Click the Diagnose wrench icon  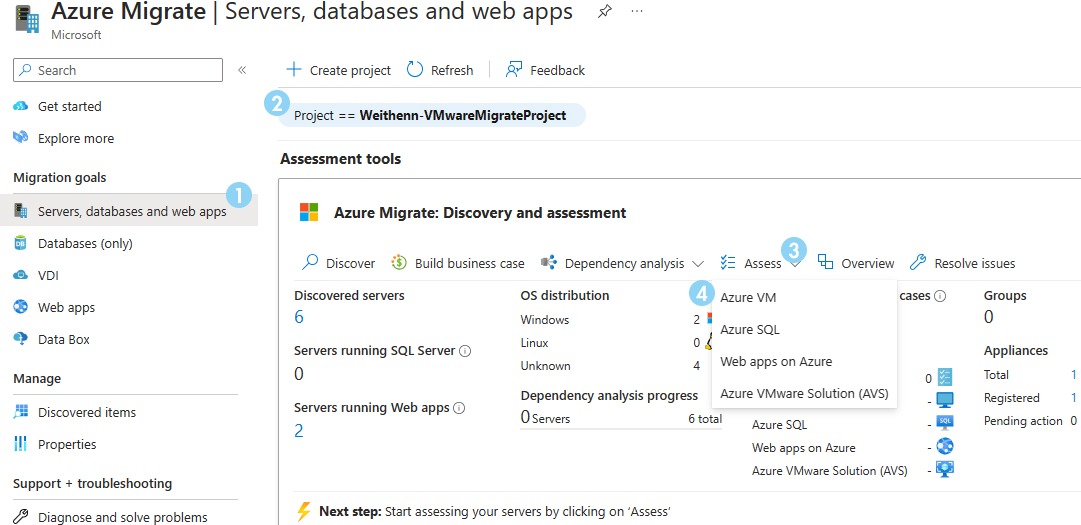coord(21,517)
